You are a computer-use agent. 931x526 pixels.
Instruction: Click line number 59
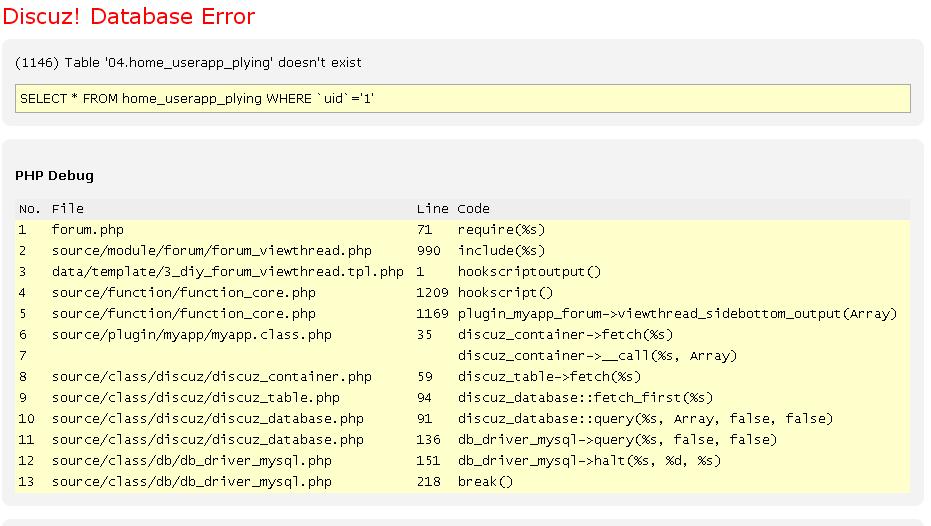click(x=425, y=377)
